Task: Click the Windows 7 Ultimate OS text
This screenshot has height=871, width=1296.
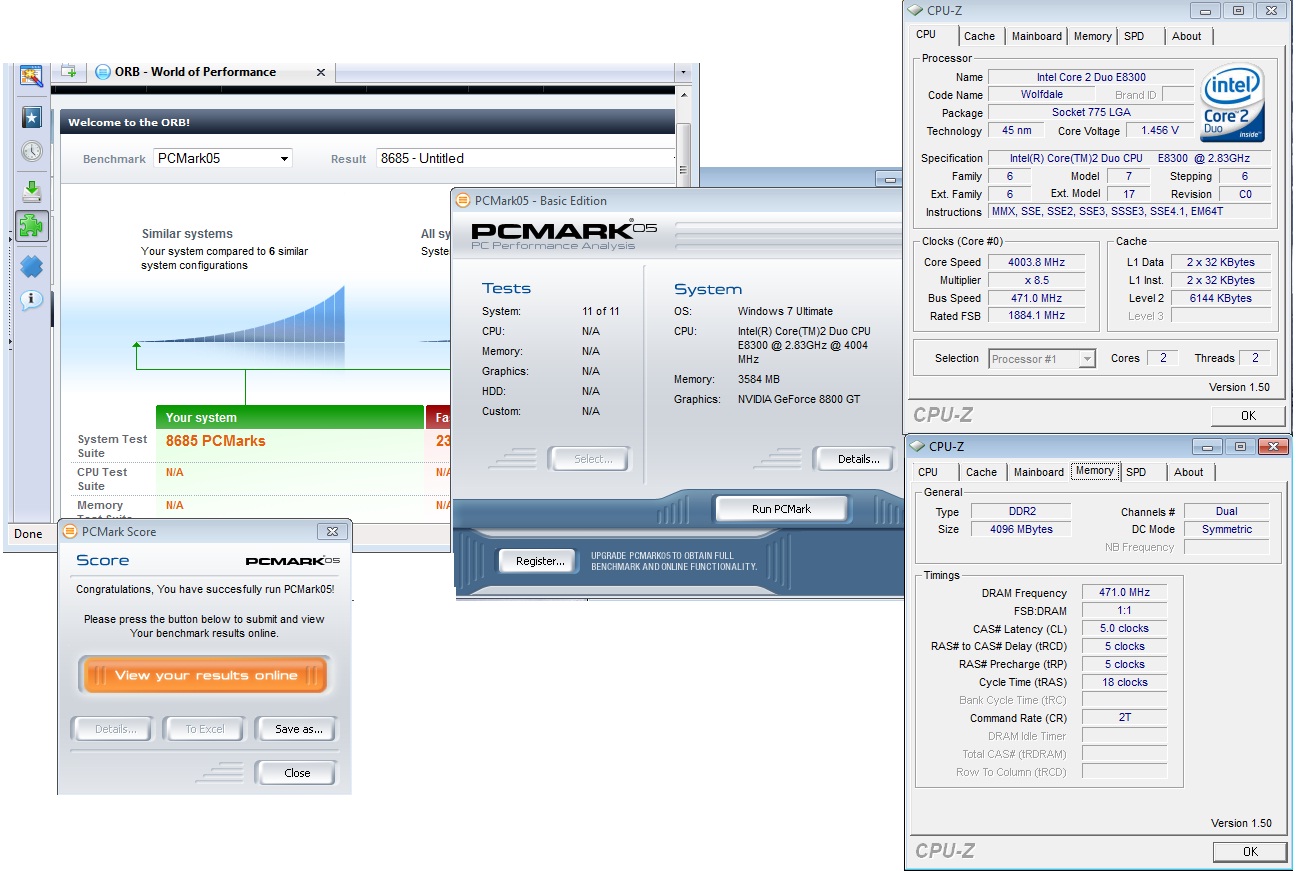Action: pyautogui.click(x=785, y=311)
